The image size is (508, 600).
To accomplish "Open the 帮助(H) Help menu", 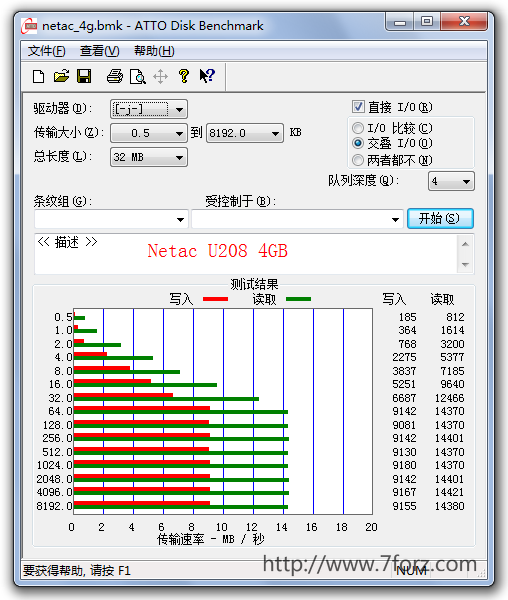I will [154, 51].
